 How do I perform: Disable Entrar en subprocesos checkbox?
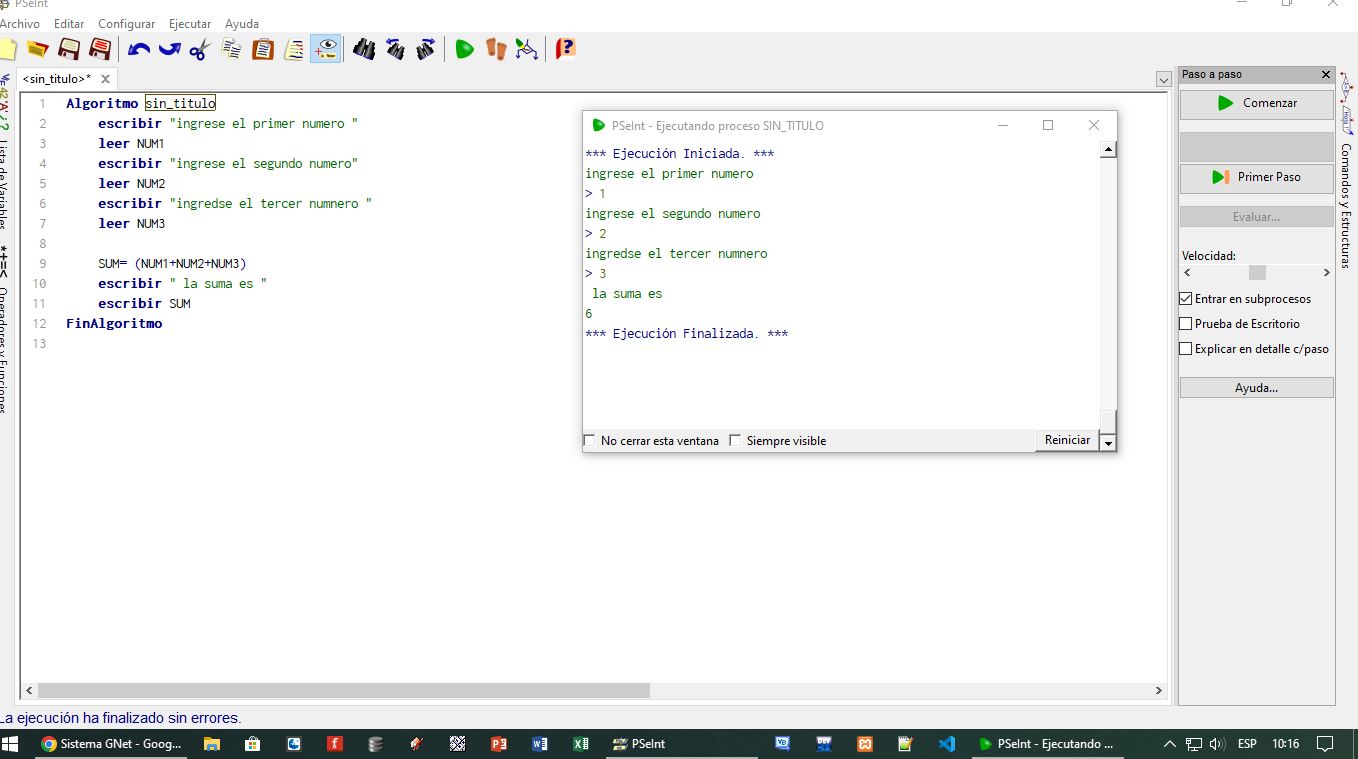click(1187, 299)
